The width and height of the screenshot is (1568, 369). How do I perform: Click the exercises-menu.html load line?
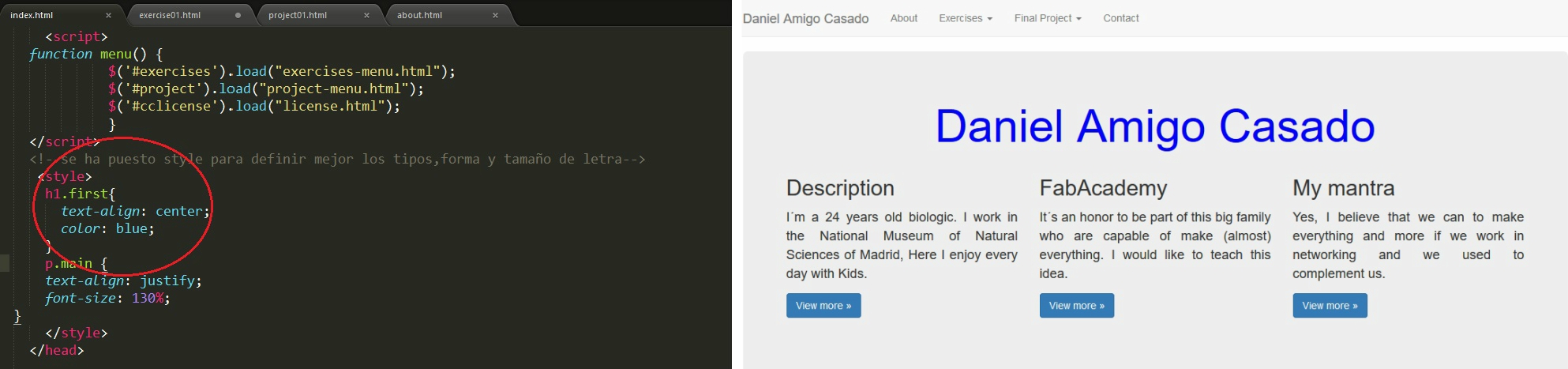tap(282, 71)
